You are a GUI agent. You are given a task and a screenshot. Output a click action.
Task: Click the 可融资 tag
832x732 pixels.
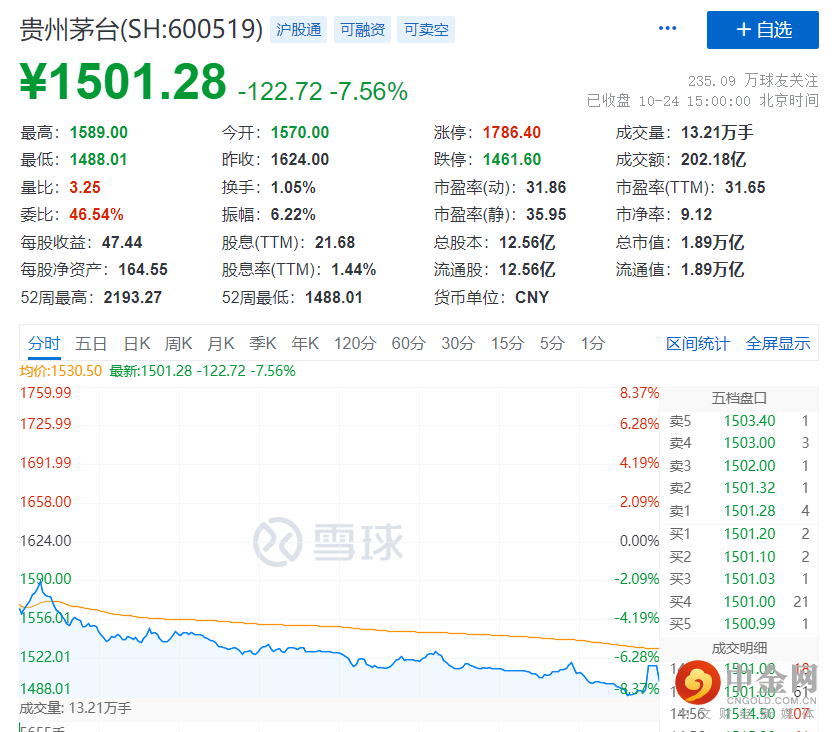(x=362, y=30)
